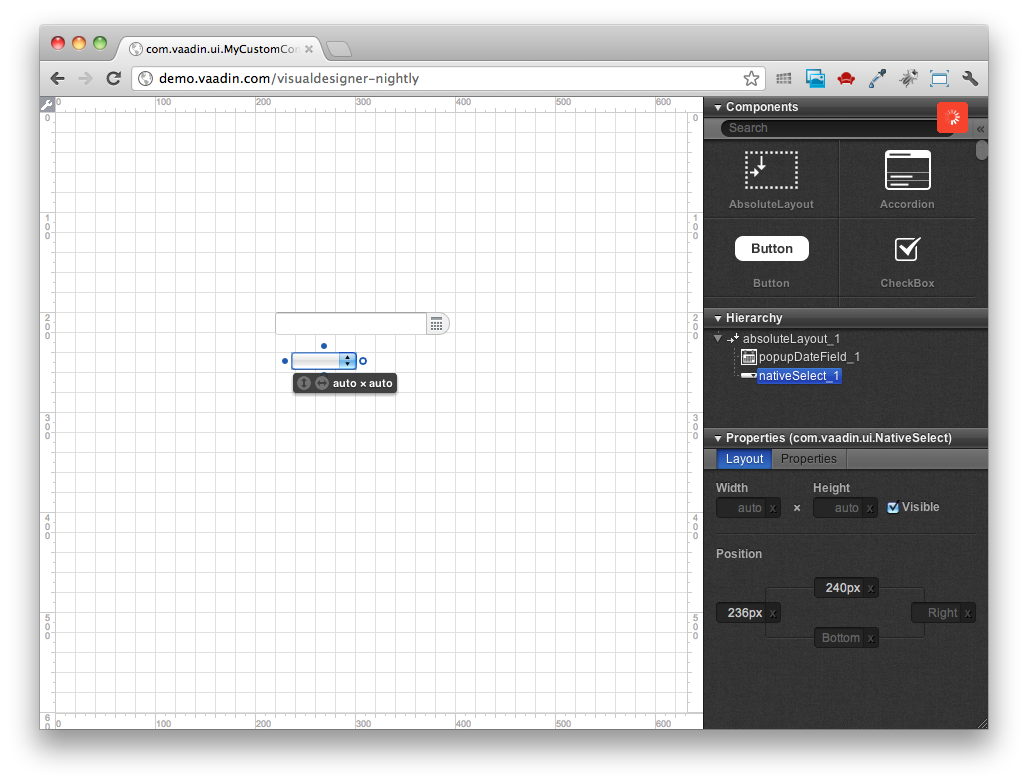Toggle height lock stepper on nativeSelect dimension badge
Image resolution: width=1028 pixels, height=784 pixels.
tap(303, 382)
